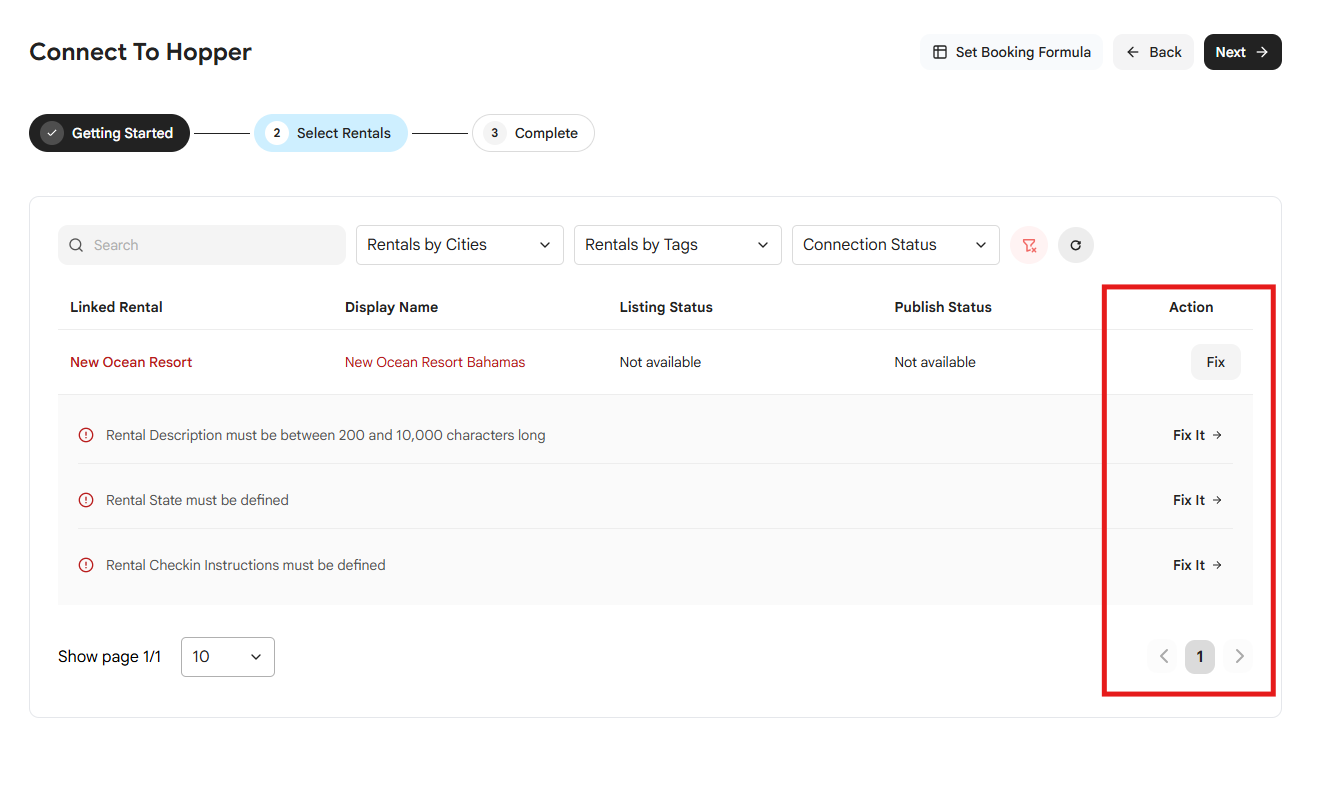
Task: Click the Listing Status 'Not available' cell
Action: 660,362
